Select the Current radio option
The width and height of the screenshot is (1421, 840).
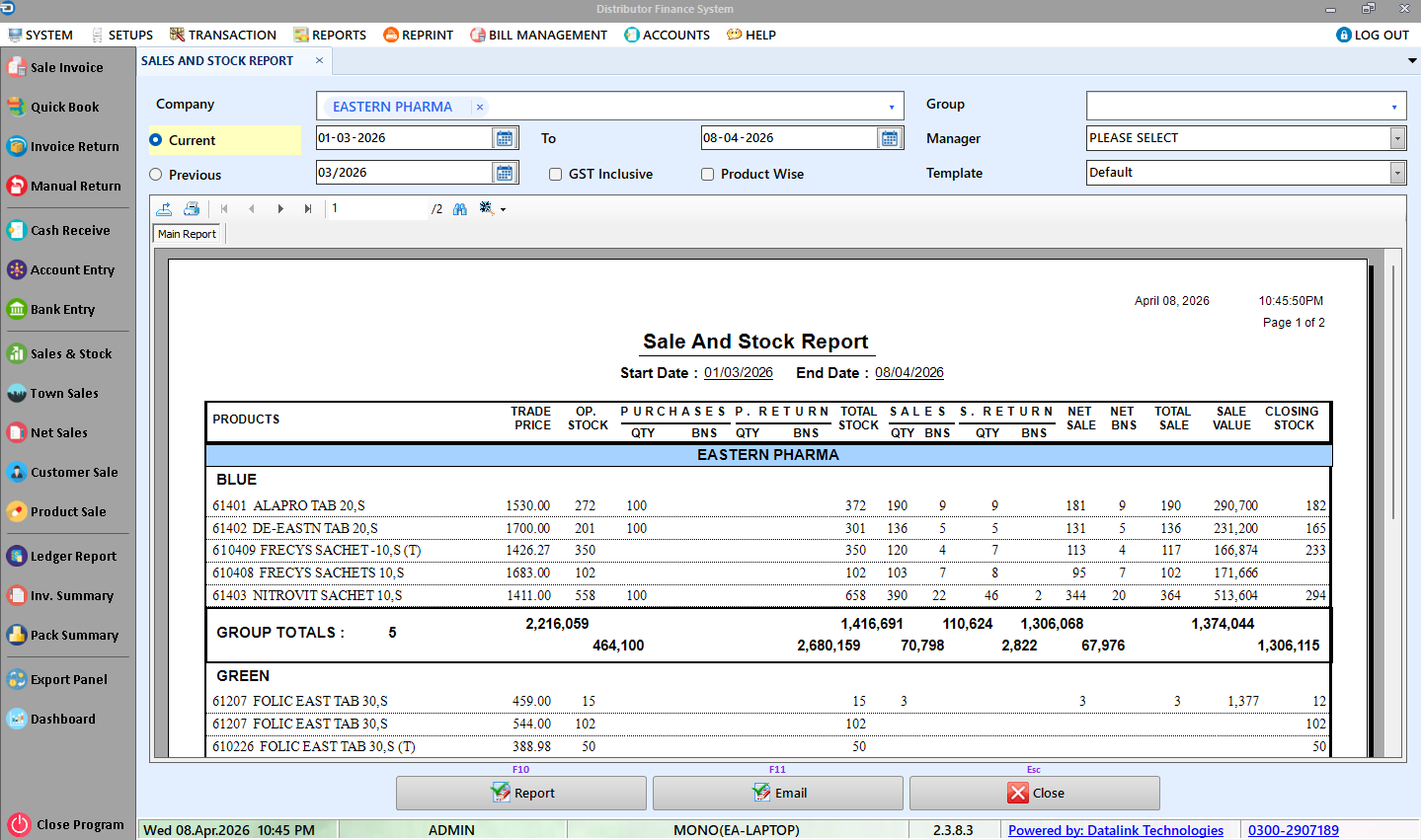(156, 140)
